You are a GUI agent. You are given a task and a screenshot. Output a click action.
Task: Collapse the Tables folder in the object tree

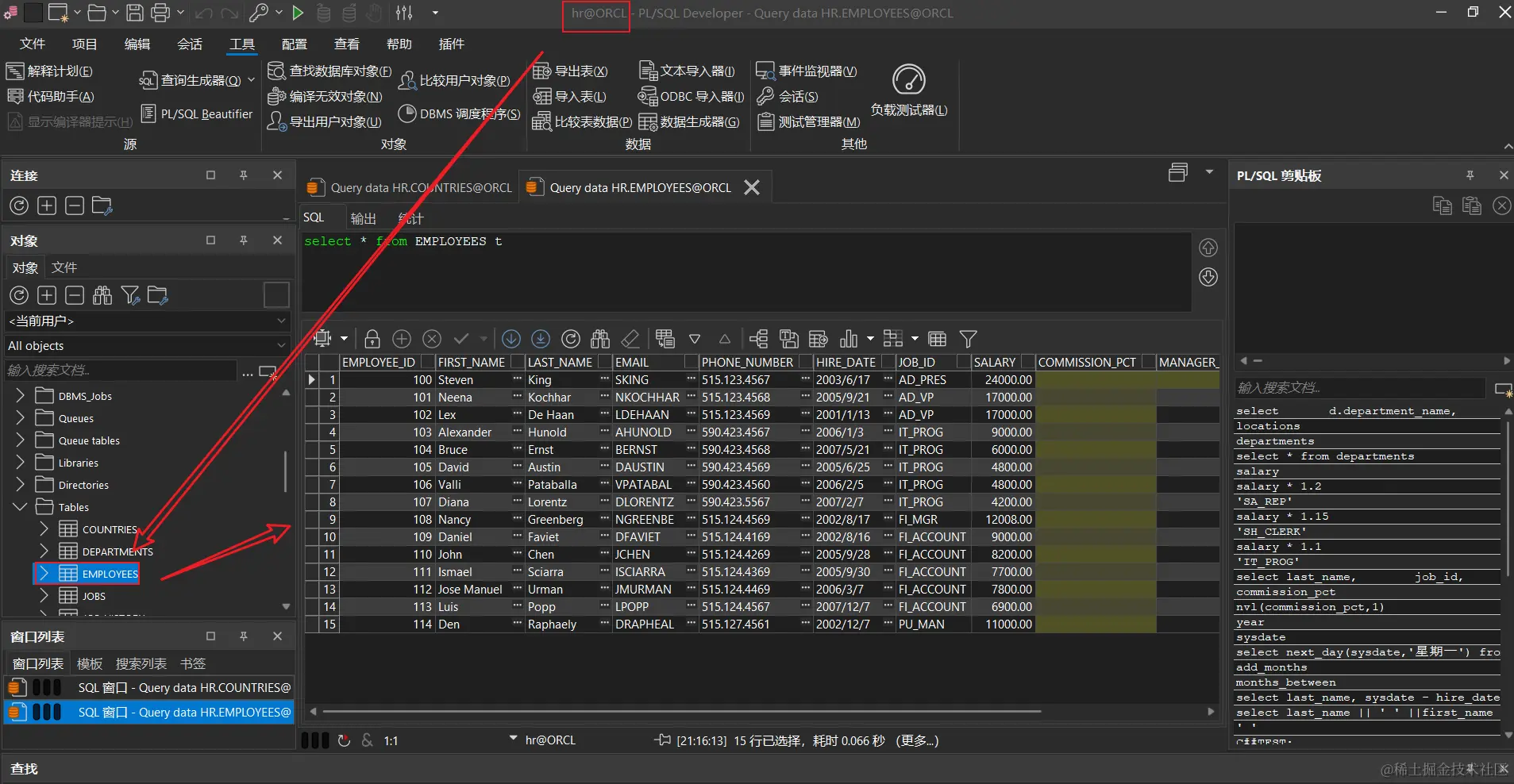point(20,507)
